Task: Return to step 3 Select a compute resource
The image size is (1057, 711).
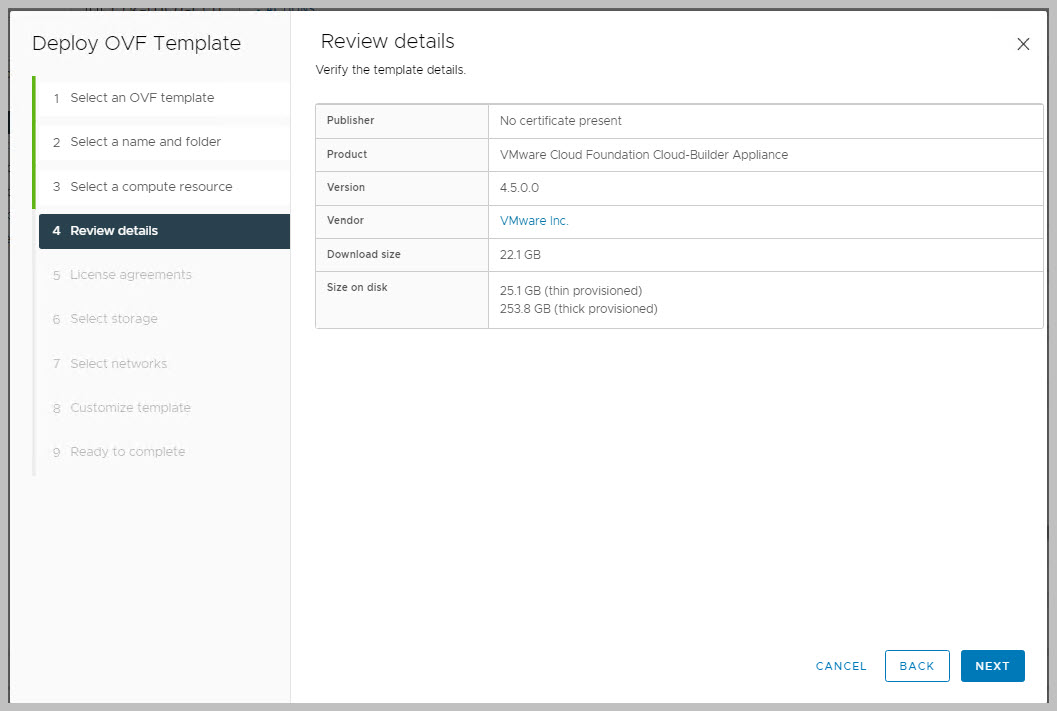Action: point(150,187)
